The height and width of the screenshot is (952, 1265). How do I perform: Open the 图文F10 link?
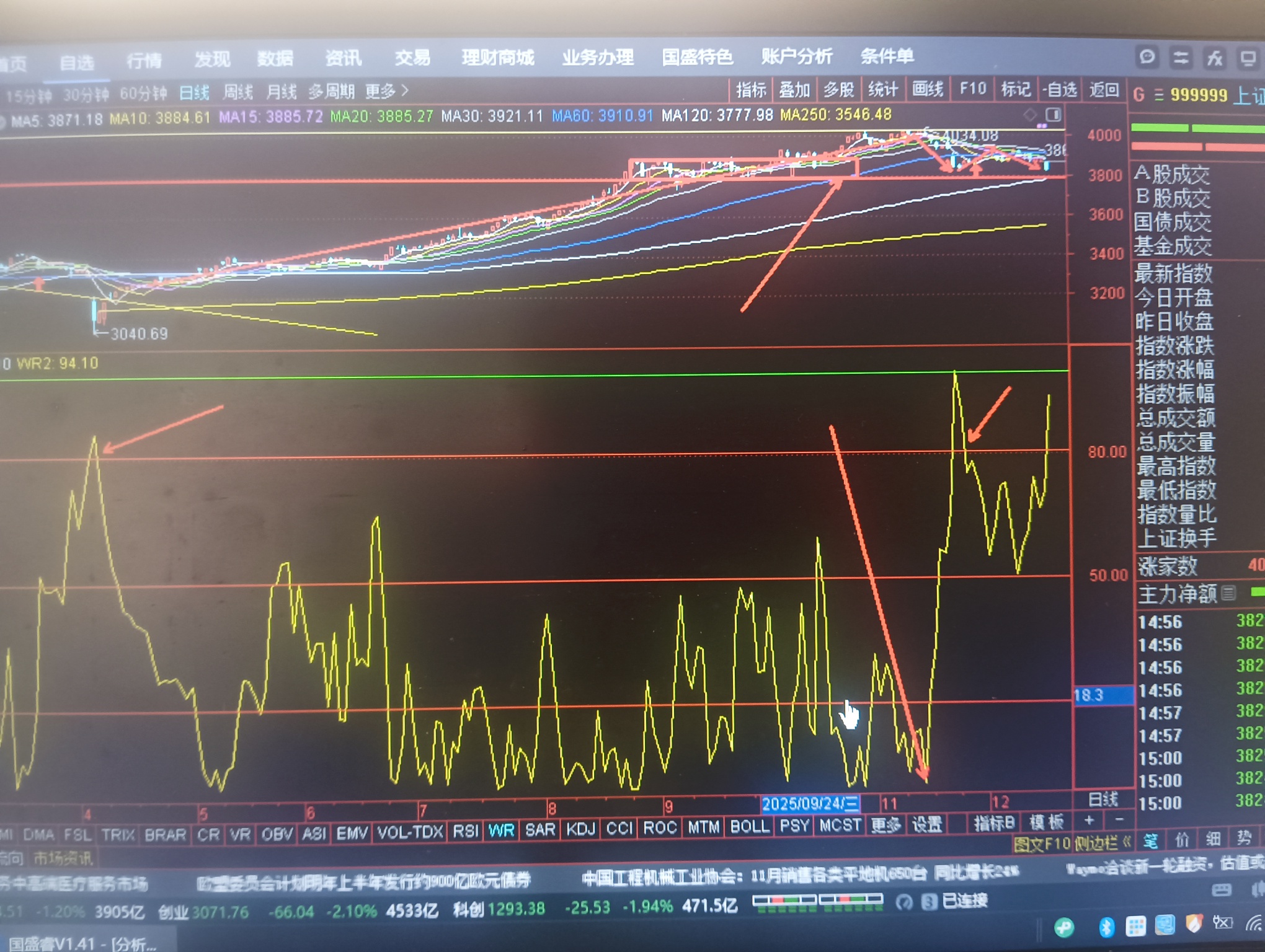1042,844
